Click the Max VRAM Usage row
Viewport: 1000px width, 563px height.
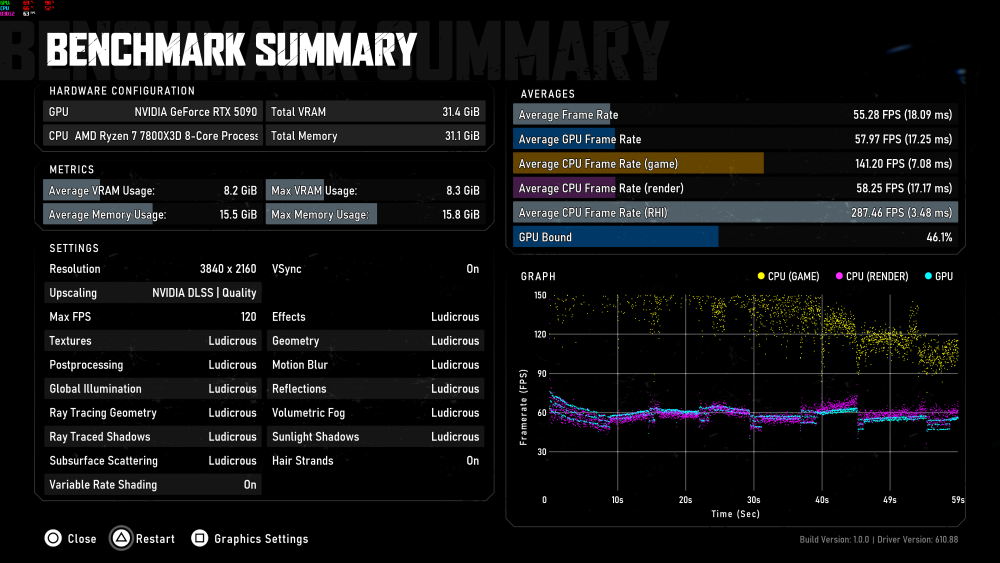pos(375,191)
